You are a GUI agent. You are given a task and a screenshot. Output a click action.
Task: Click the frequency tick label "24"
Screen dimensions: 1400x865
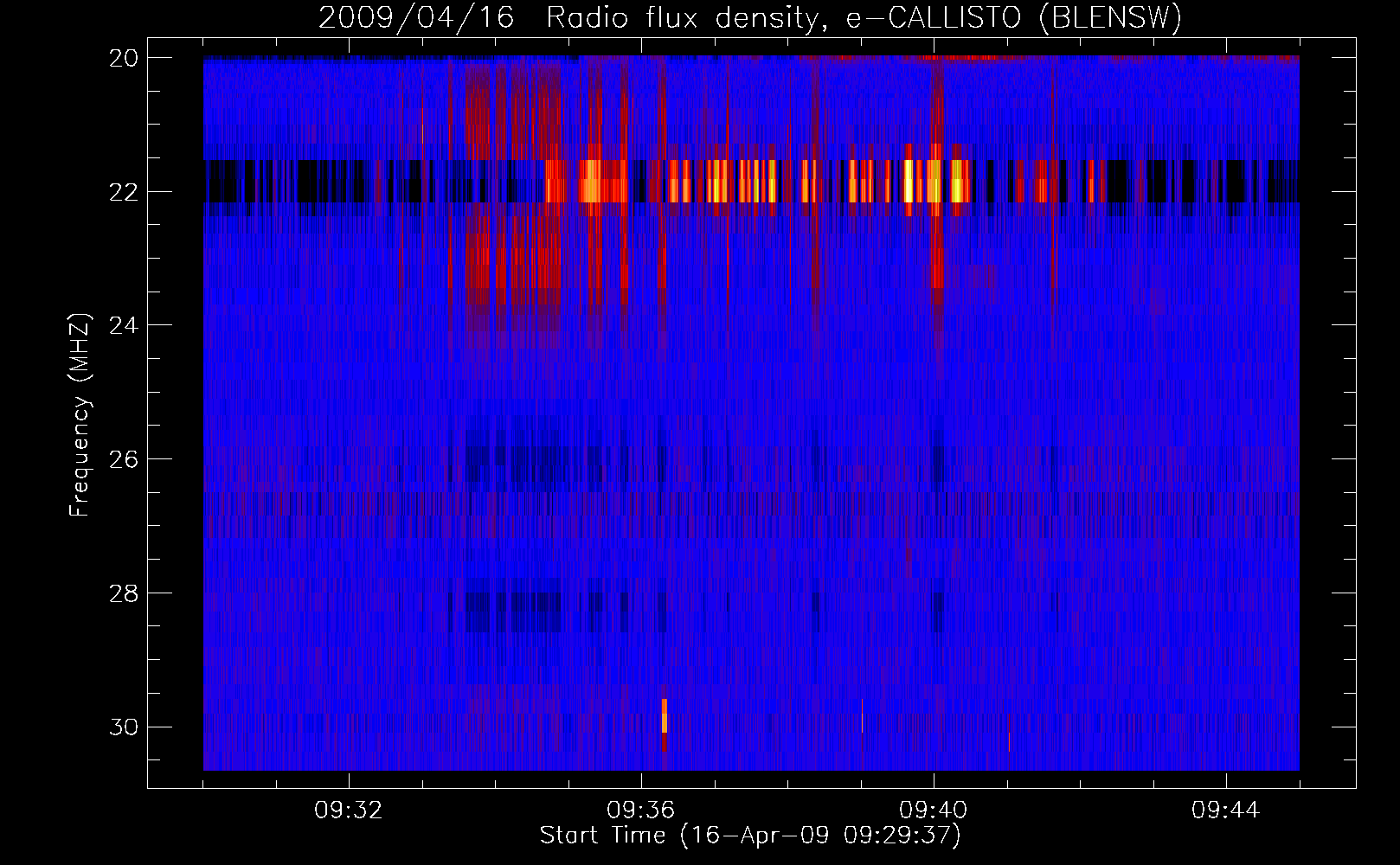click(x=124, y=325)
